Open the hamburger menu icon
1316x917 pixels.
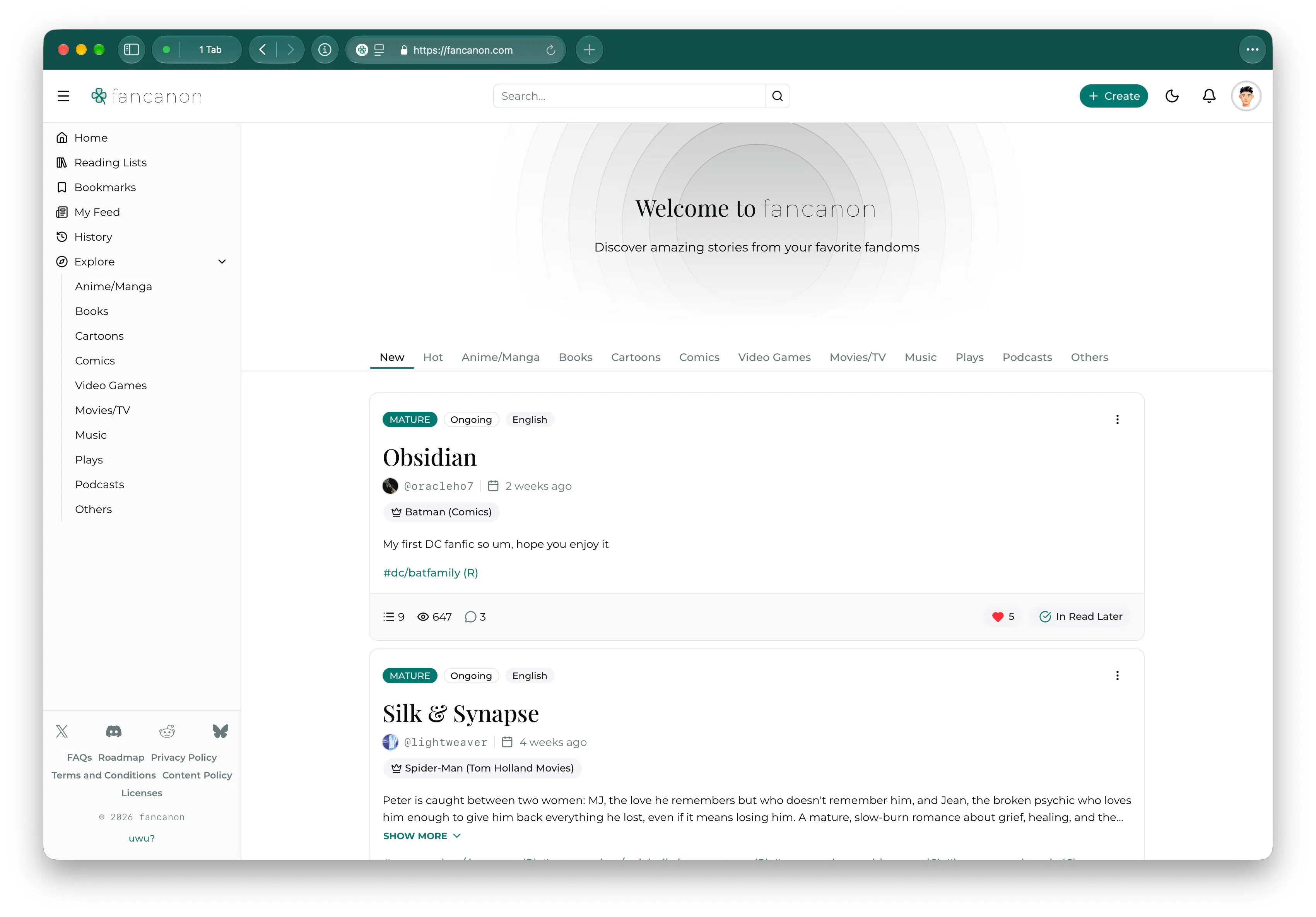[x=63, y=96]
